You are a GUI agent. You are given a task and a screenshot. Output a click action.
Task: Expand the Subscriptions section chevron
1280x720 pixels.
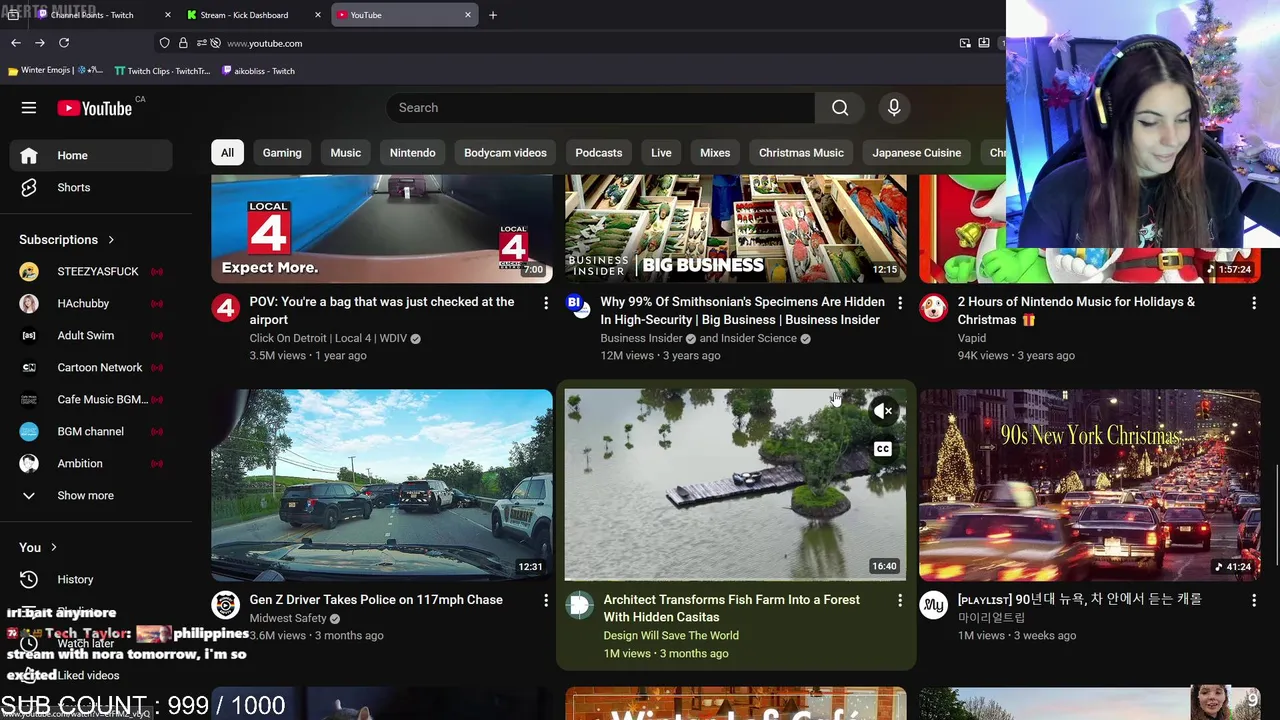tap(111, 240)
